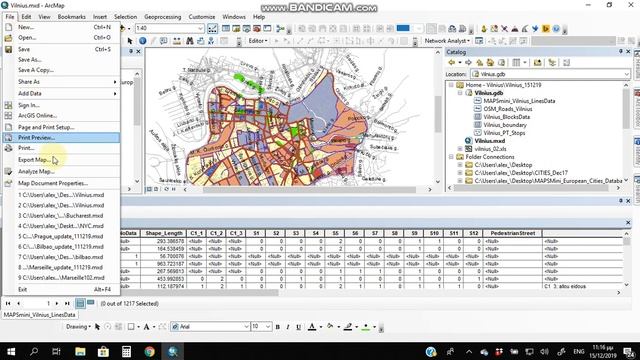640x360 pixels.
Task: Open the Search window toolbar icon
Action: [x=246, y=28]
